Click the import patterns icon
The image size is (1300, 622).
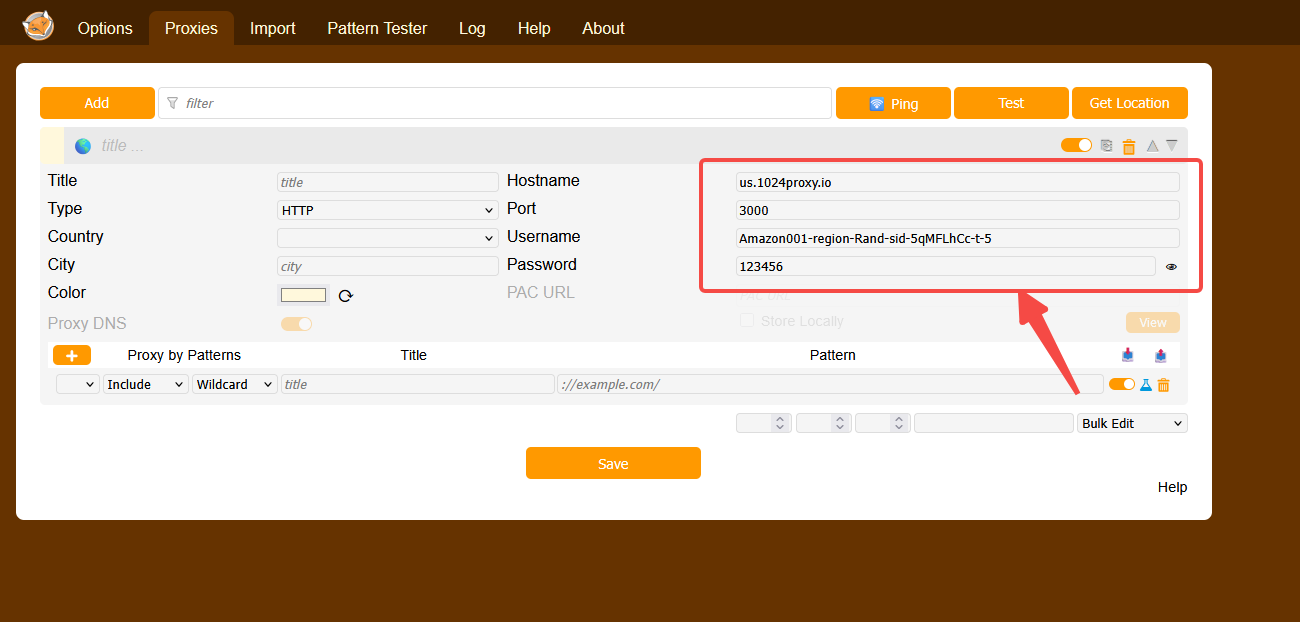pyautogui.click(x=1128, y=355)
